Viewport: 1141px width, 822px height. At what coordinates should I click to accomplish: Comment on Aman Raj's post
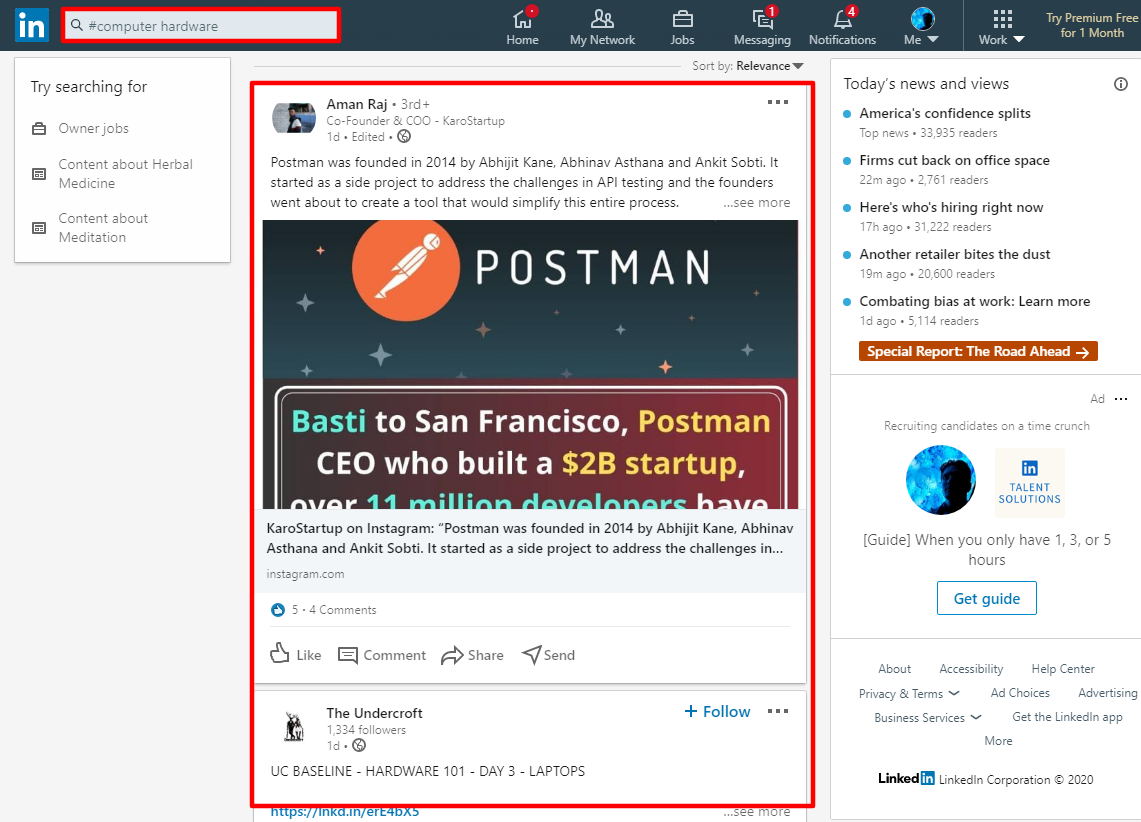tap(382, 655)
